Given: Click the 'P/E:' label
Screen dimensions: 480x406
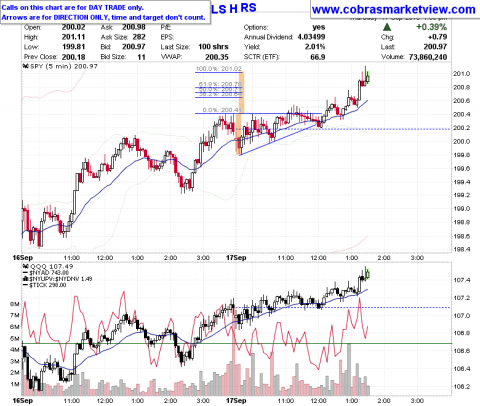Looking at the screenshot, I should 166,27.
